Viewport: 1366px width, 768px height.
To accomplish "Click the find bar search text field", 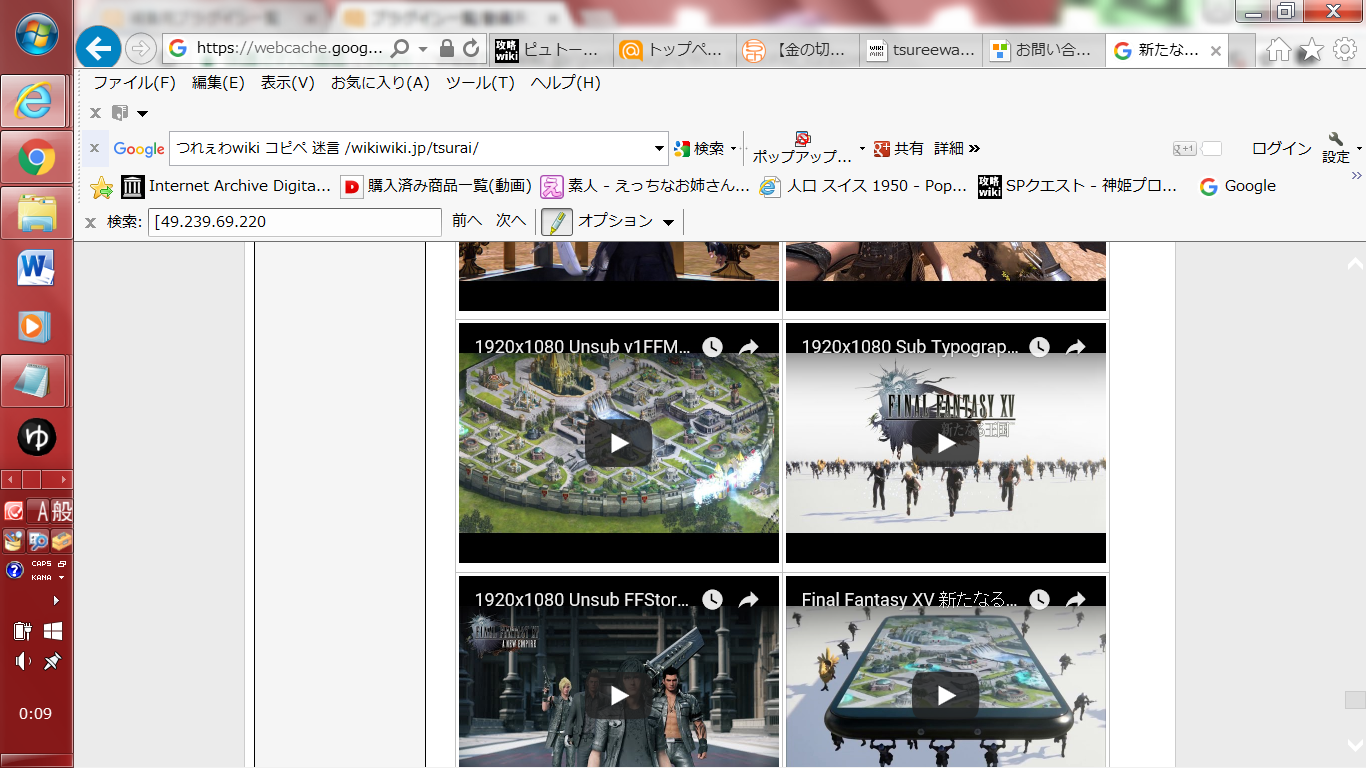I will pyautogui.click(x=295, y=221).
